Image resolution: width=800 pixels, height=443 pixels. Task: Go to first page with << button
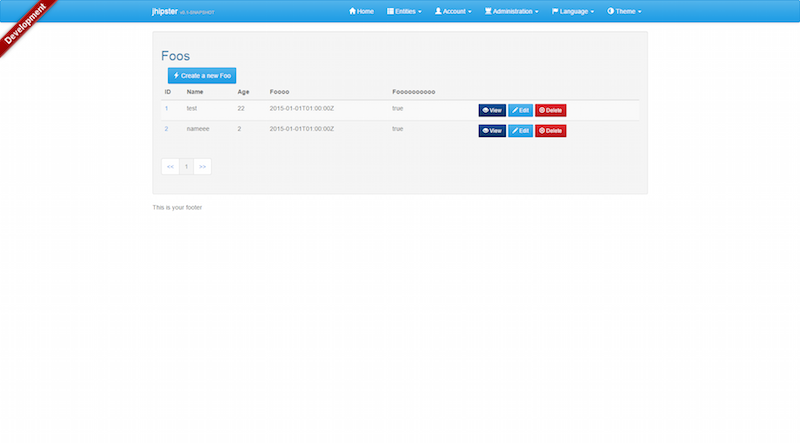click(x=170, y=166)
